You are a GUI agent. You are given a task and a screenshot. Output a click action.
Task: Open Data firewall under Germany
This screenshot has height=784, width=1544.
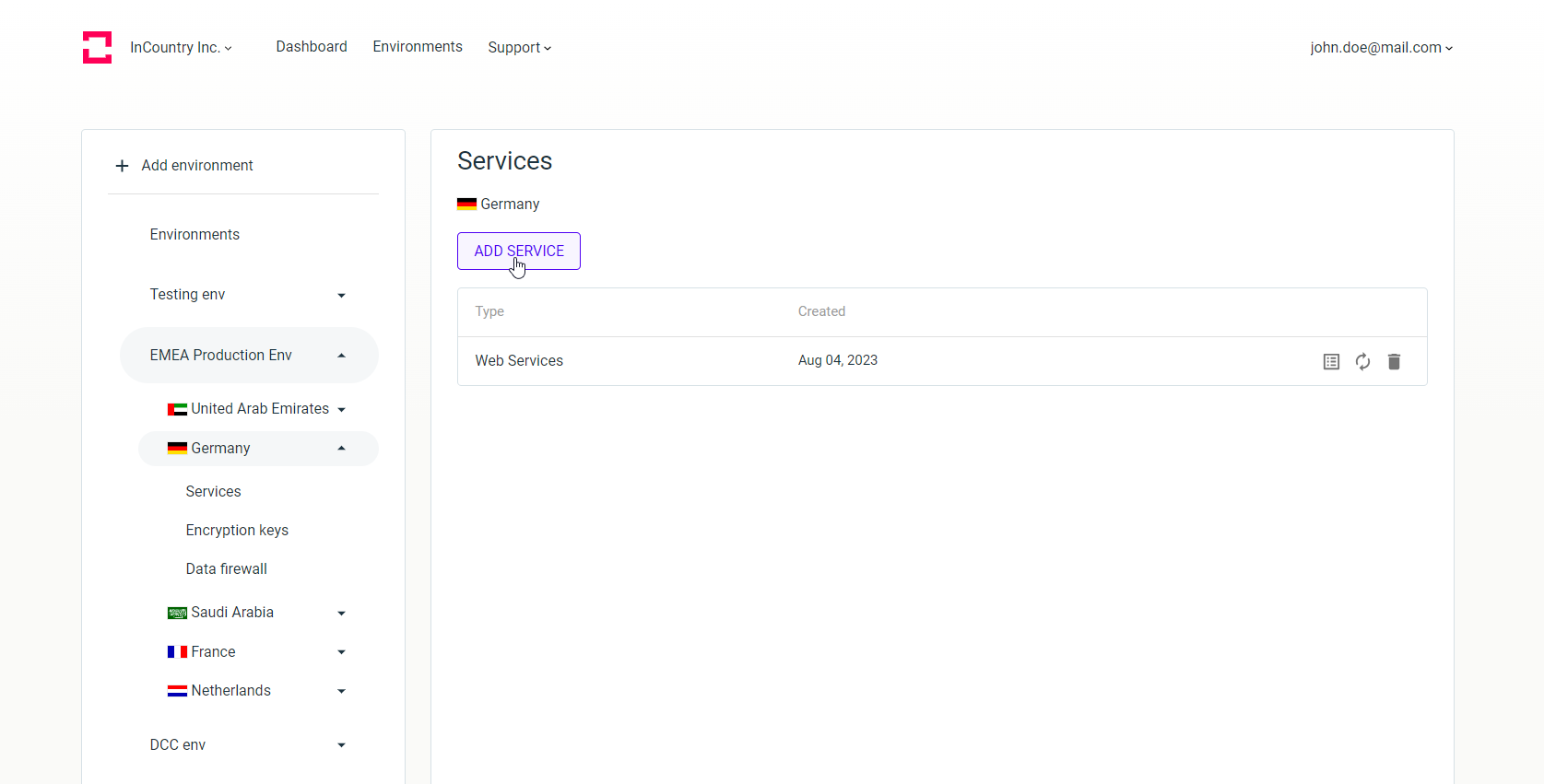pyautogui.click(x=227, y=569)
